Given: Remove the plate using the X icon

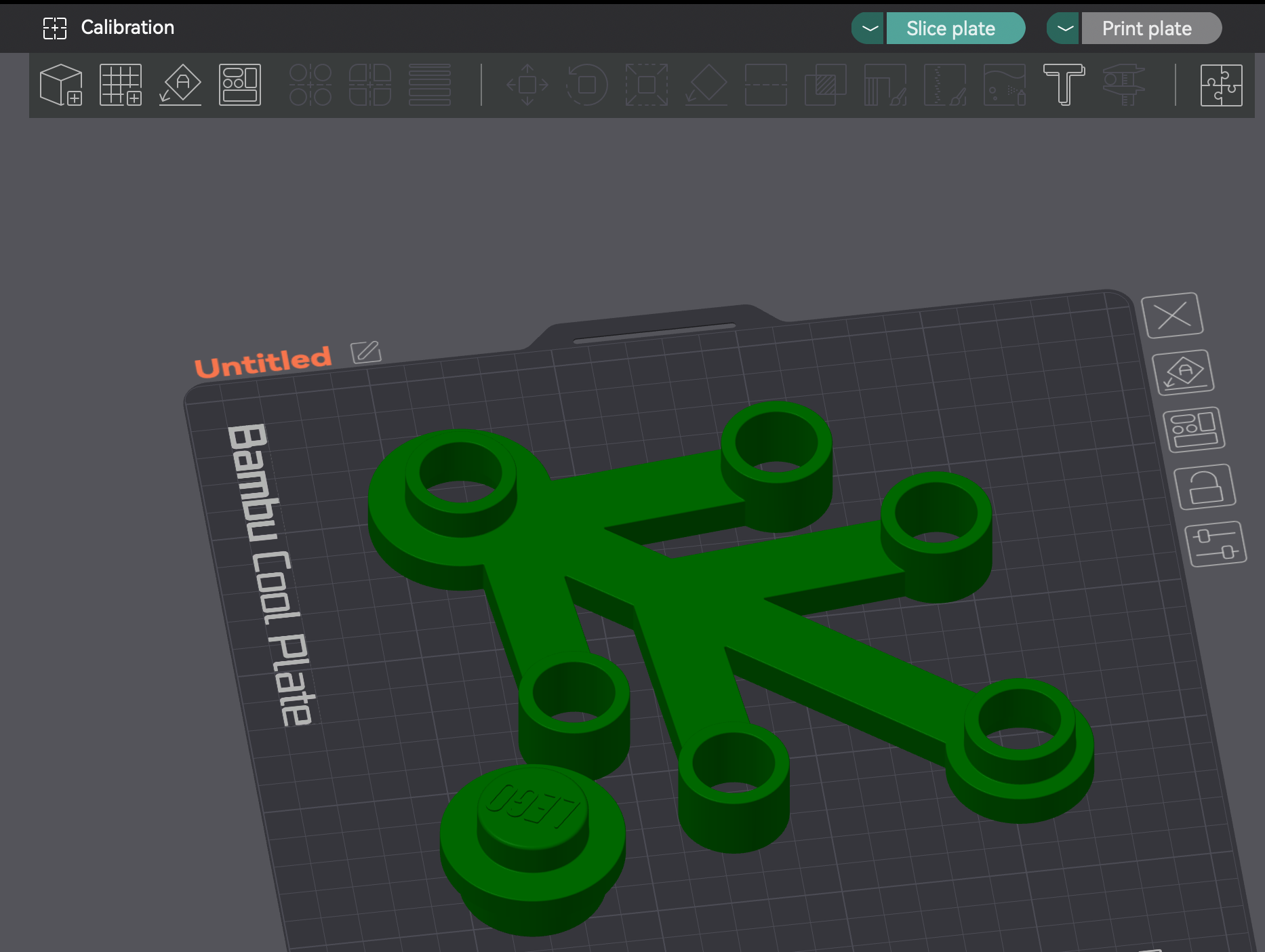Looking at the screenshot, I should pos(1172,315).
